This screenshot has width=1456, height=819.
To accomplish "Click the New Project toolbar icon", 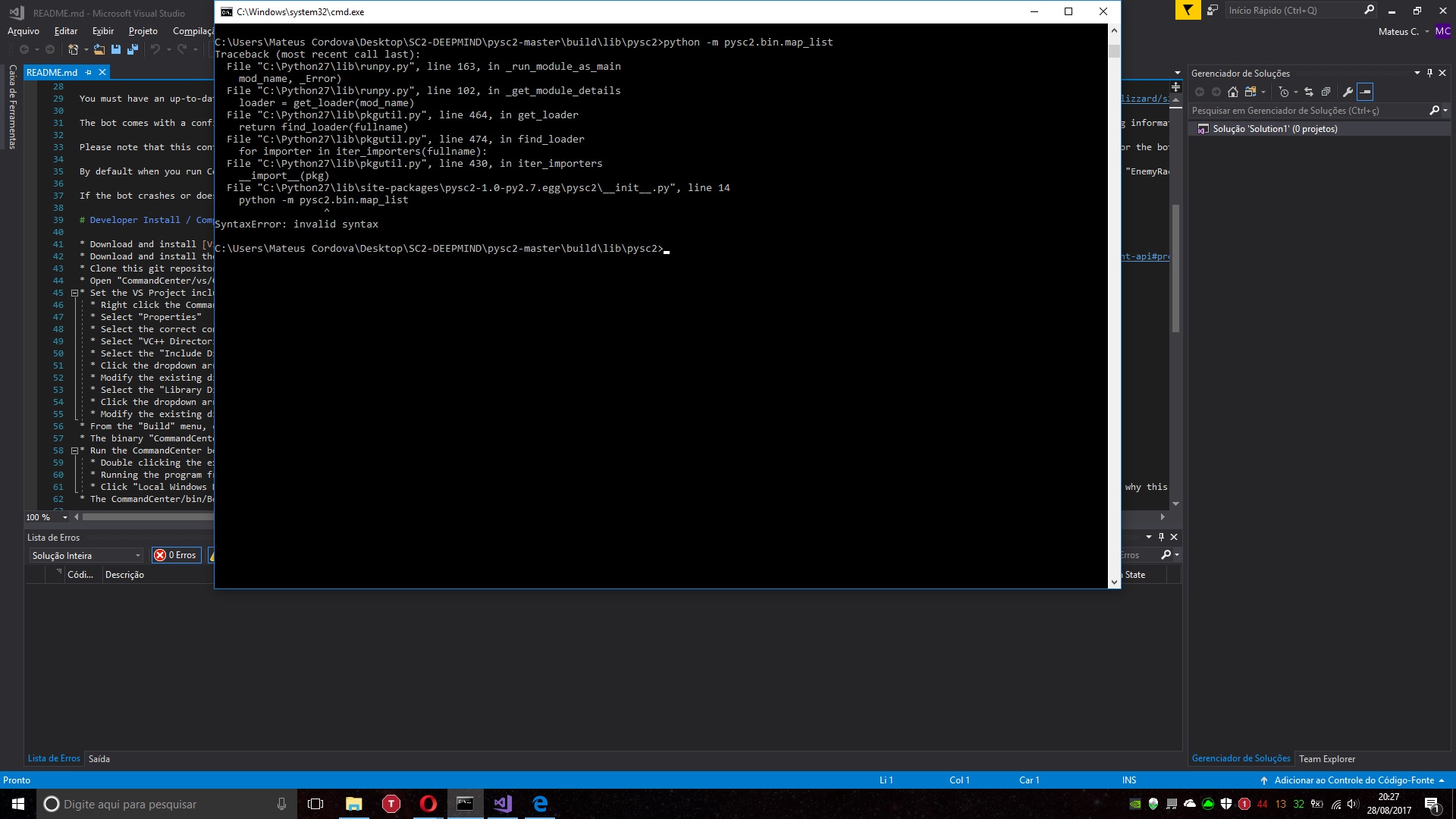I will (x=74, y=49).
